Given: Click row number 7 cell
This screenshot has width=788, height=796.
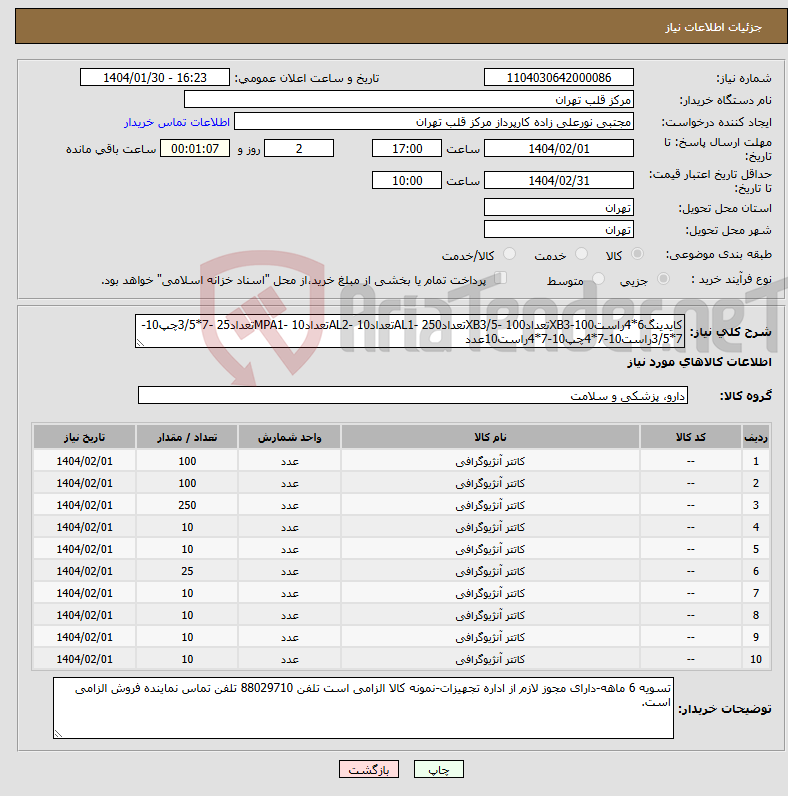Looking at the screenshot, I should pos(756,593).
